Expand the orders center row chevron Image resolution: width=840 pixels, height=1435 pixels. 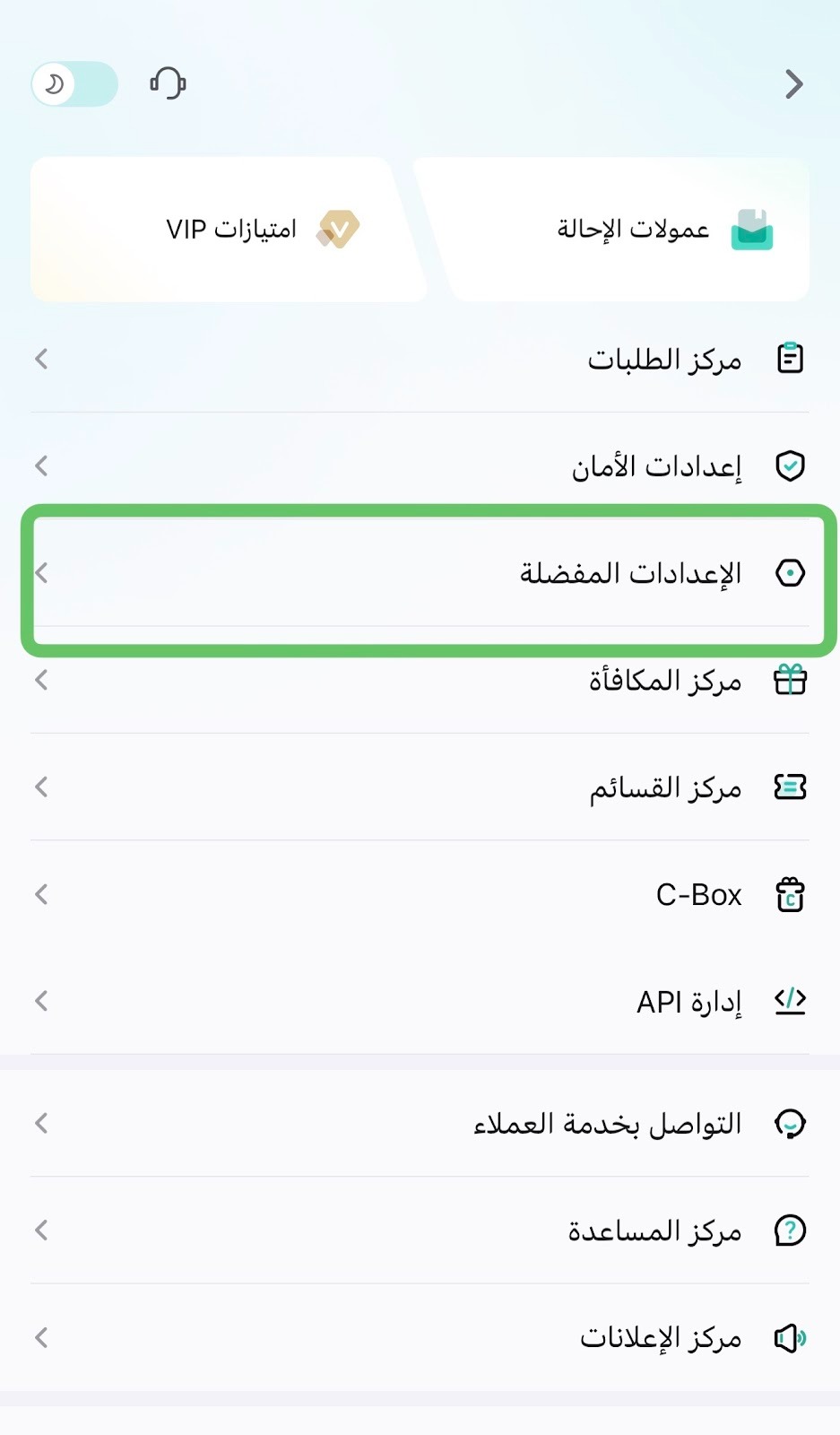[x=41, y=359]
